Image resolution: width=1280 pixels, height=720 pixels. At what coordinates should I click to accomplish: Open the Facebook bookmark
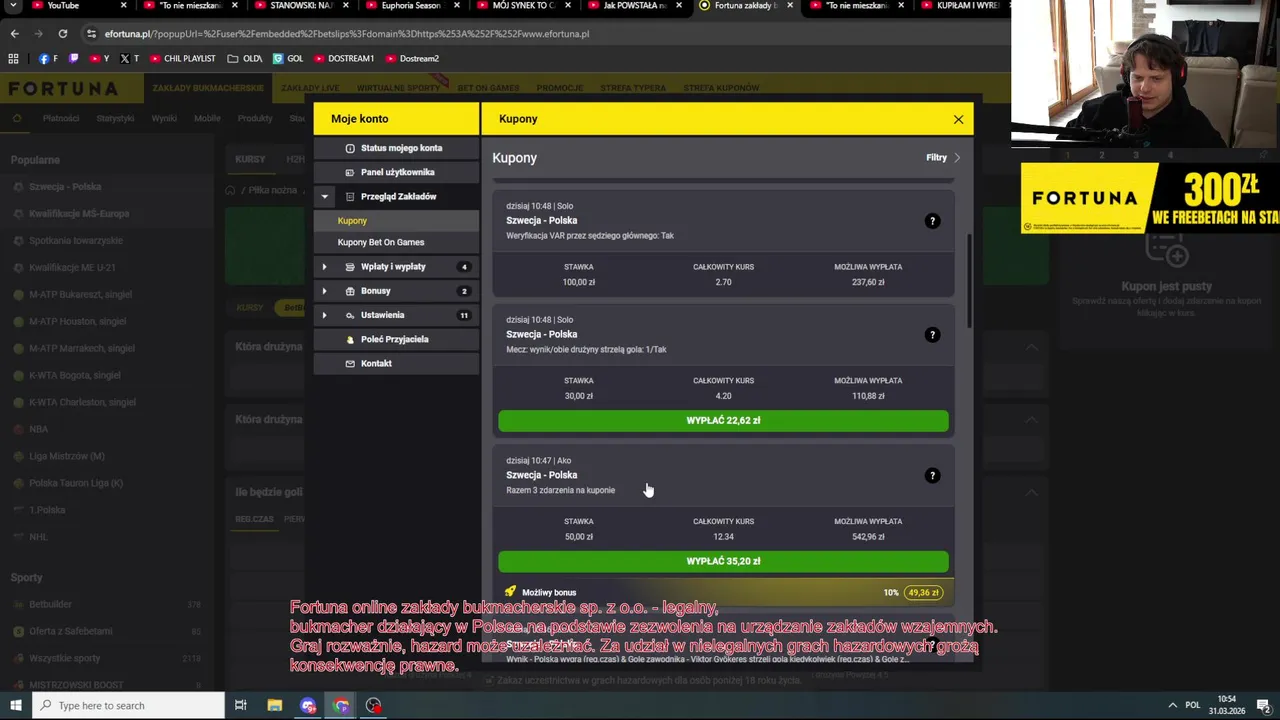pyautogui.click(x=47, y=58)
